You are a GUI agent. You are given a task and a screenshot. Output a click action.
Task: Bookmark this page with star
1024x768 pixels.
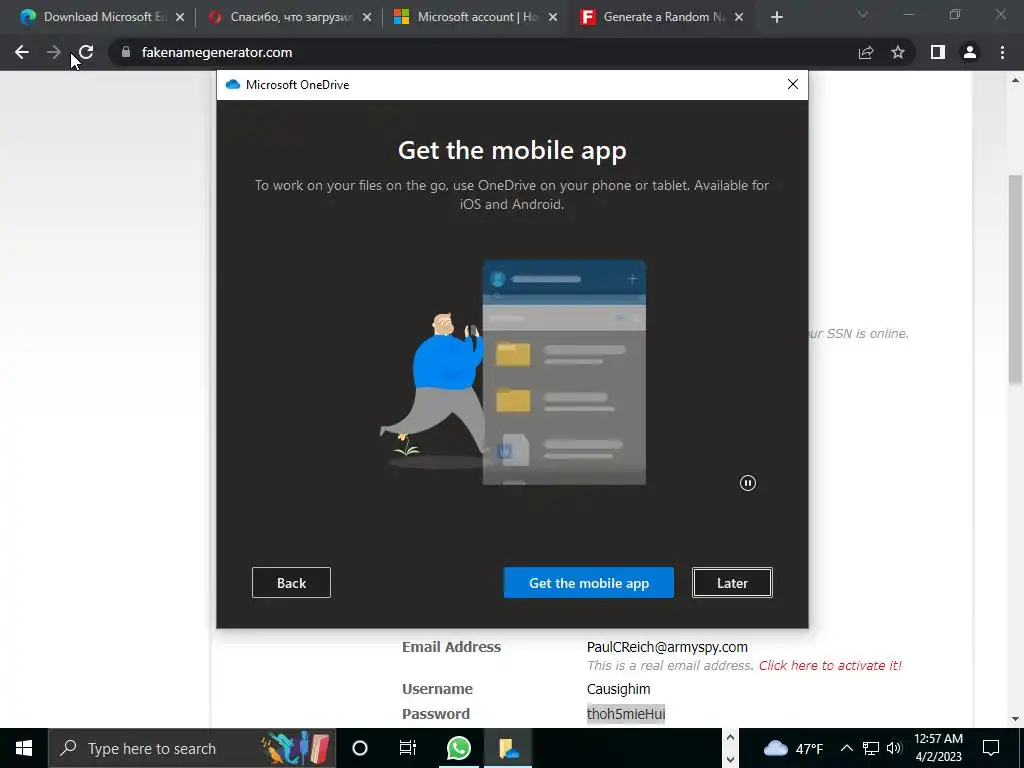tap(898, 52)
